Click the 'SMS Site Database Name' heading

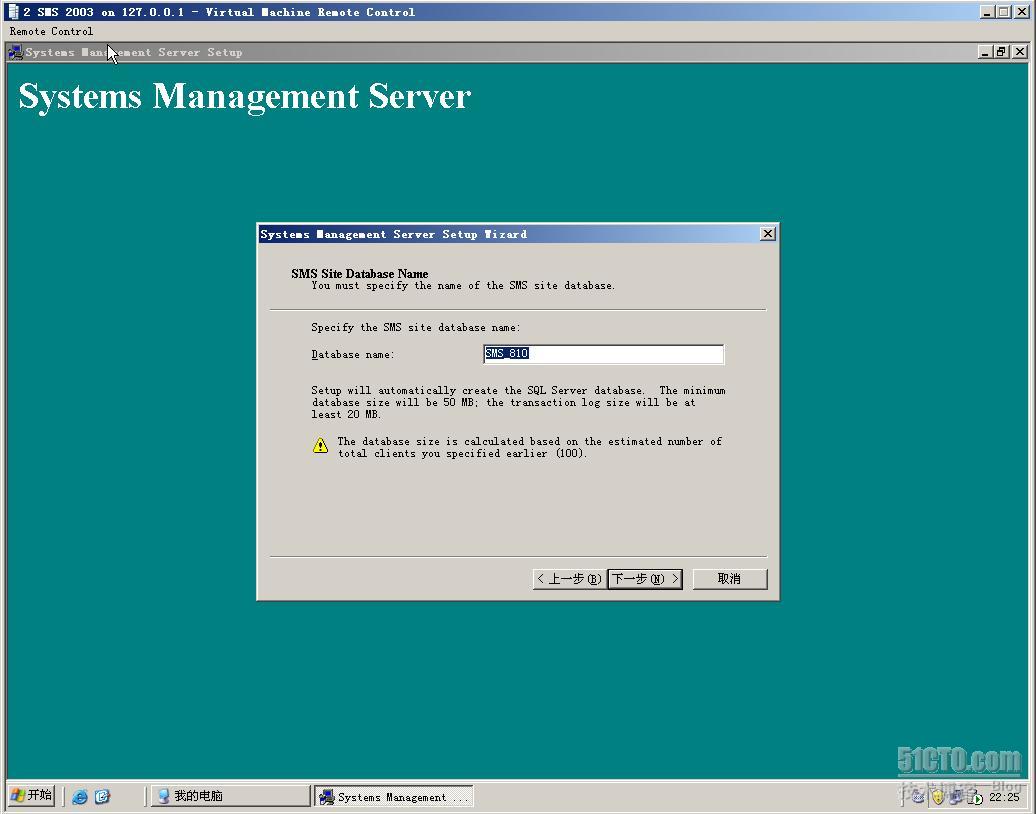coord(359,274)
